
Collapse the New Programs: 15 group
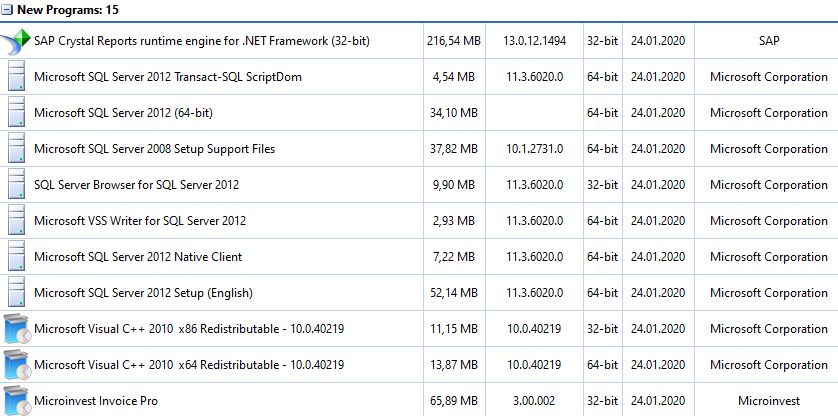(7, 10)
